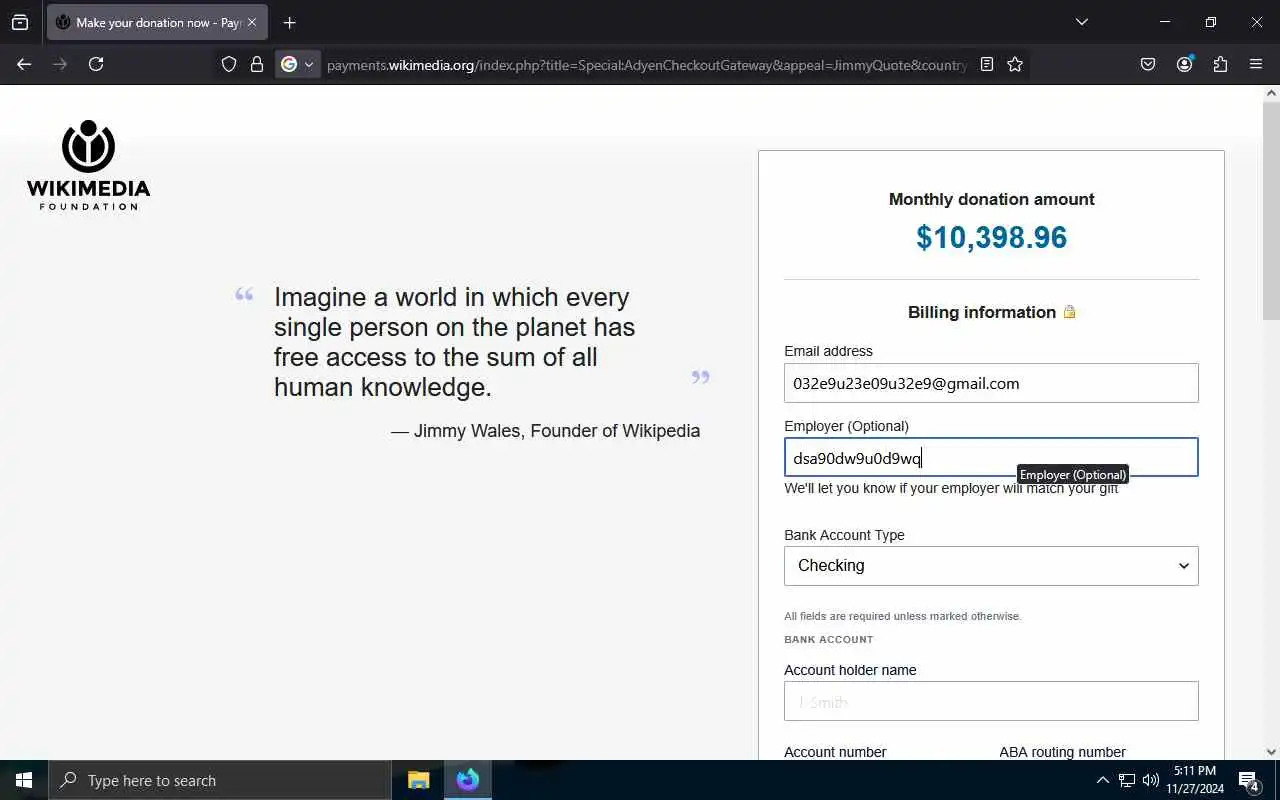Go back to previous page
The image size is (1280, 800).
(24, 64)
